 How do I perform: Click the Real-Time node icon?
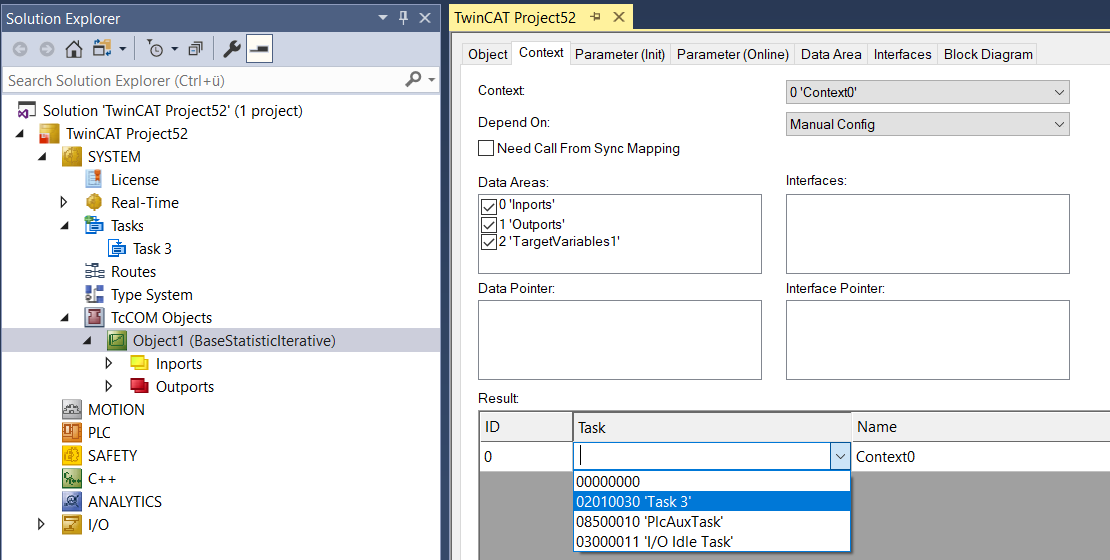click(93, 202)
